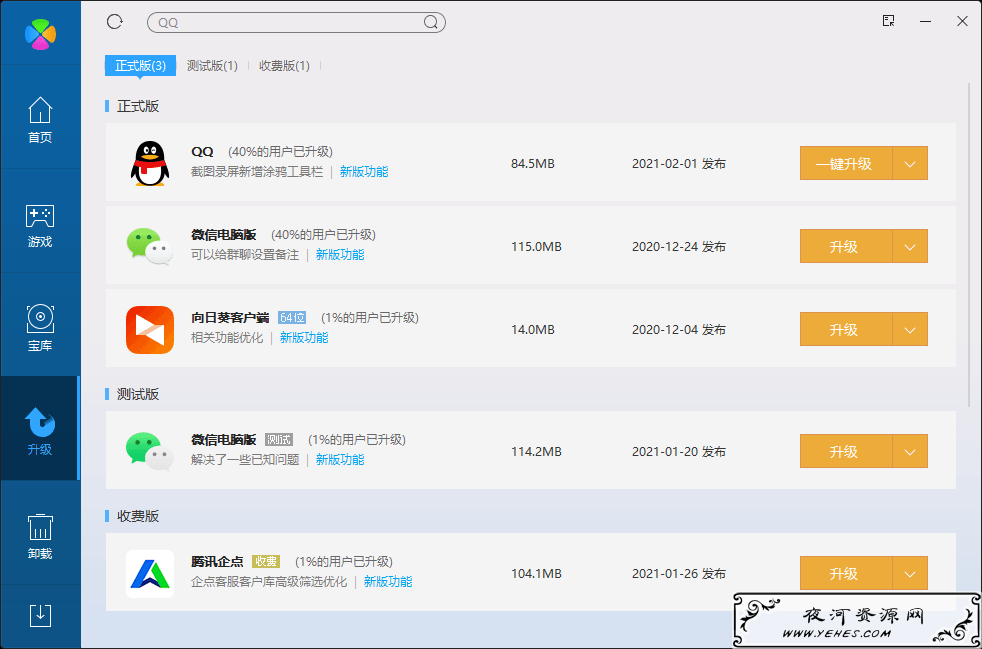Click the 2020-12-24 发布 date text
The height and width of the screenshot is (649, 982).
679,247
